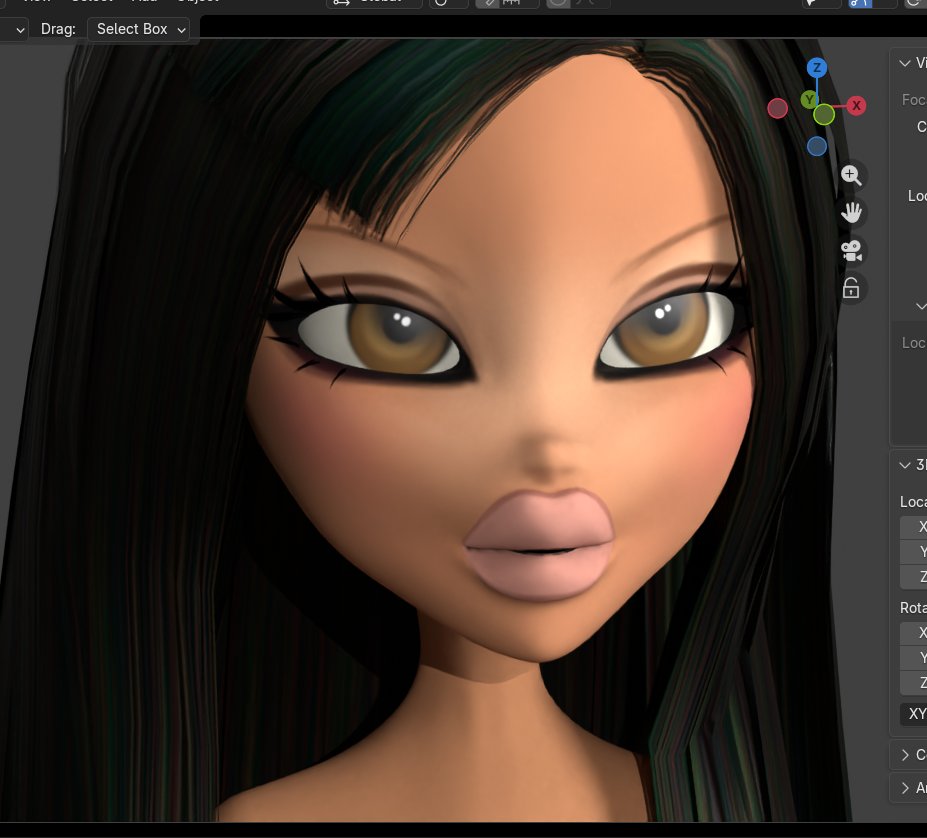Click the Location Y field
Viewport: 927px width, 838px height.
913,552
